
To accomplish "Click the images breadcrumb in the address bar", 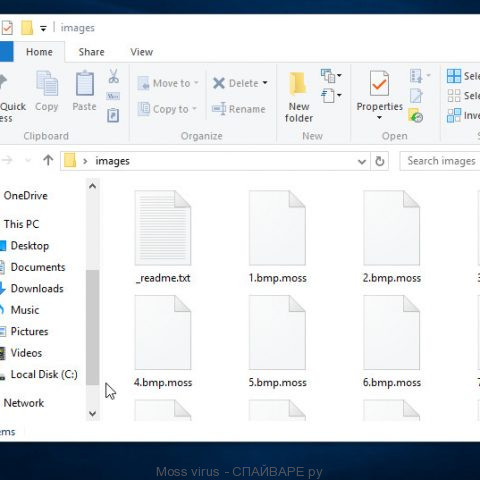I will (x=112, y=161).
